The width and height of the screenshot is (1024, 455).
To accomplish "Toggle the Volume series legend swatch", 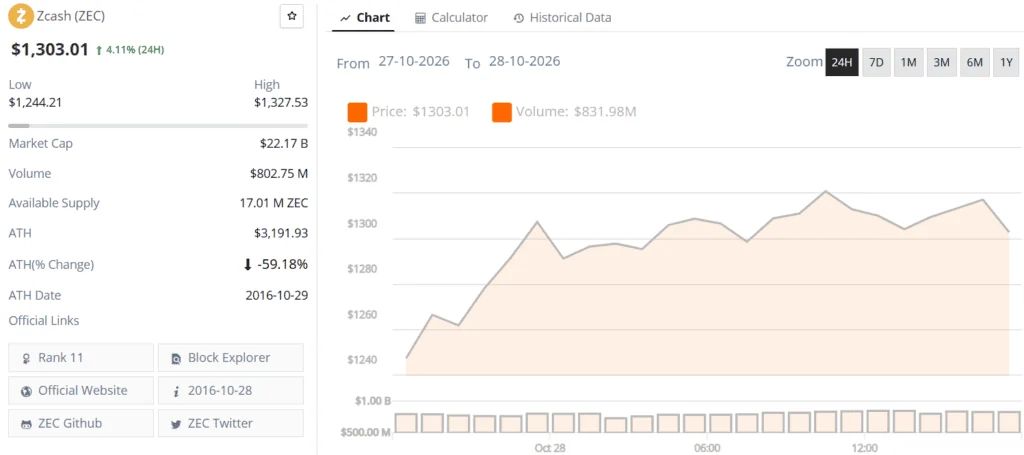I will 502,112.
